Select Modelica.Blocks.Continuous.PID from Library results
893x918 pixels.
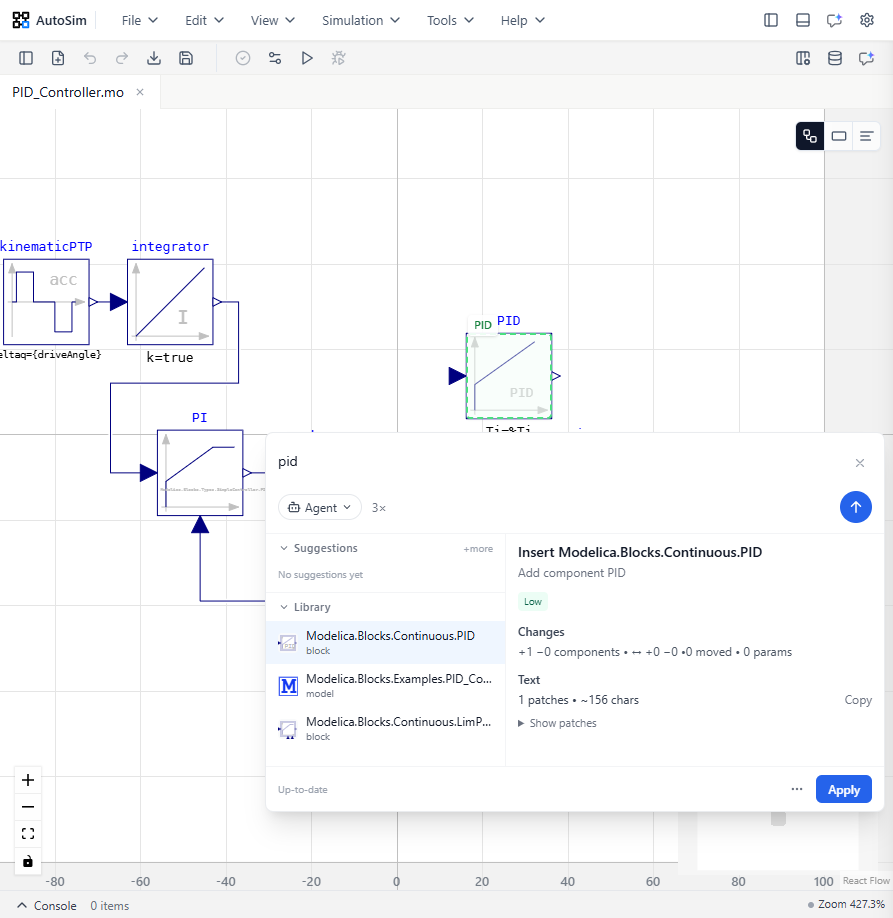(390, 642)
